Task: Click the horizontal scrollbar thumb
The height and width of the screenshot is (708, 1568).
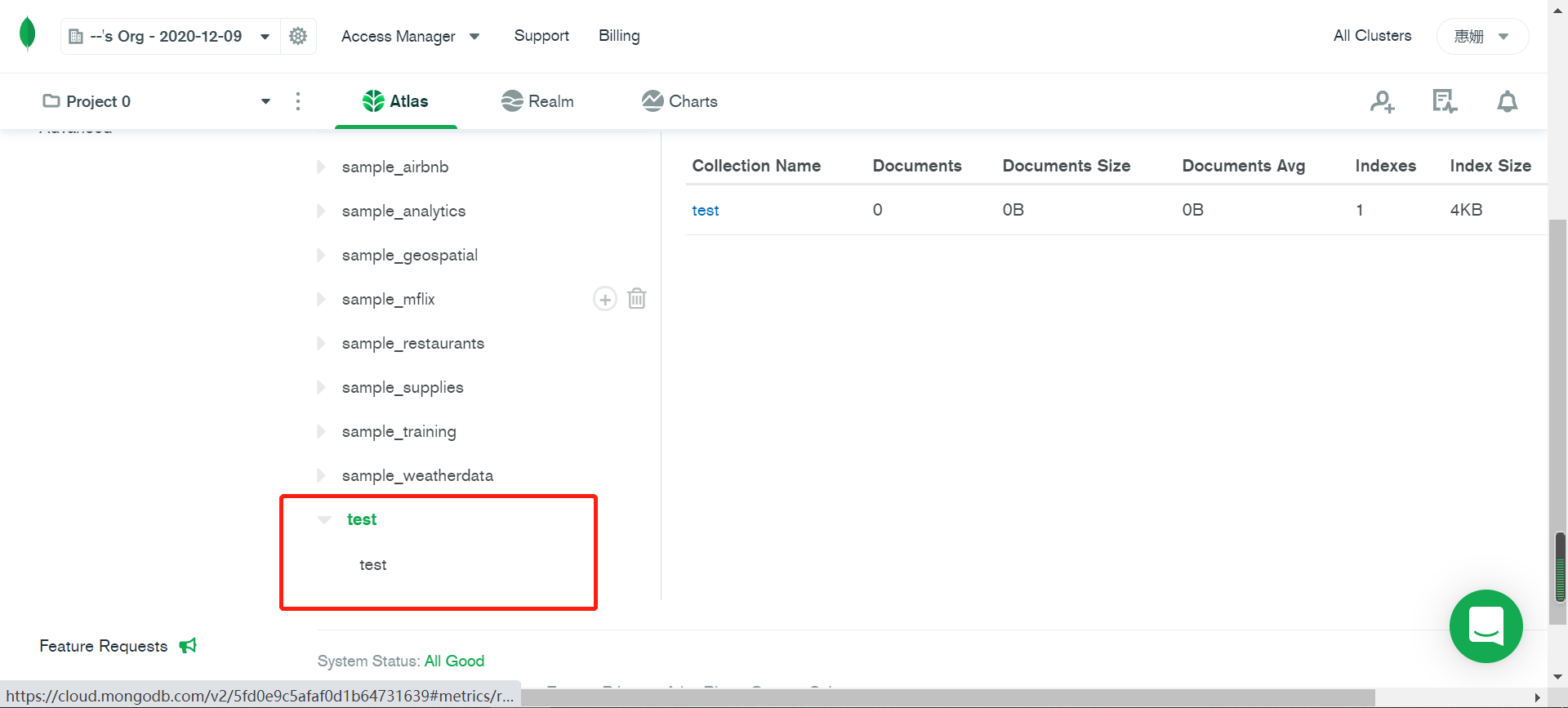Action: coord(947,697)
